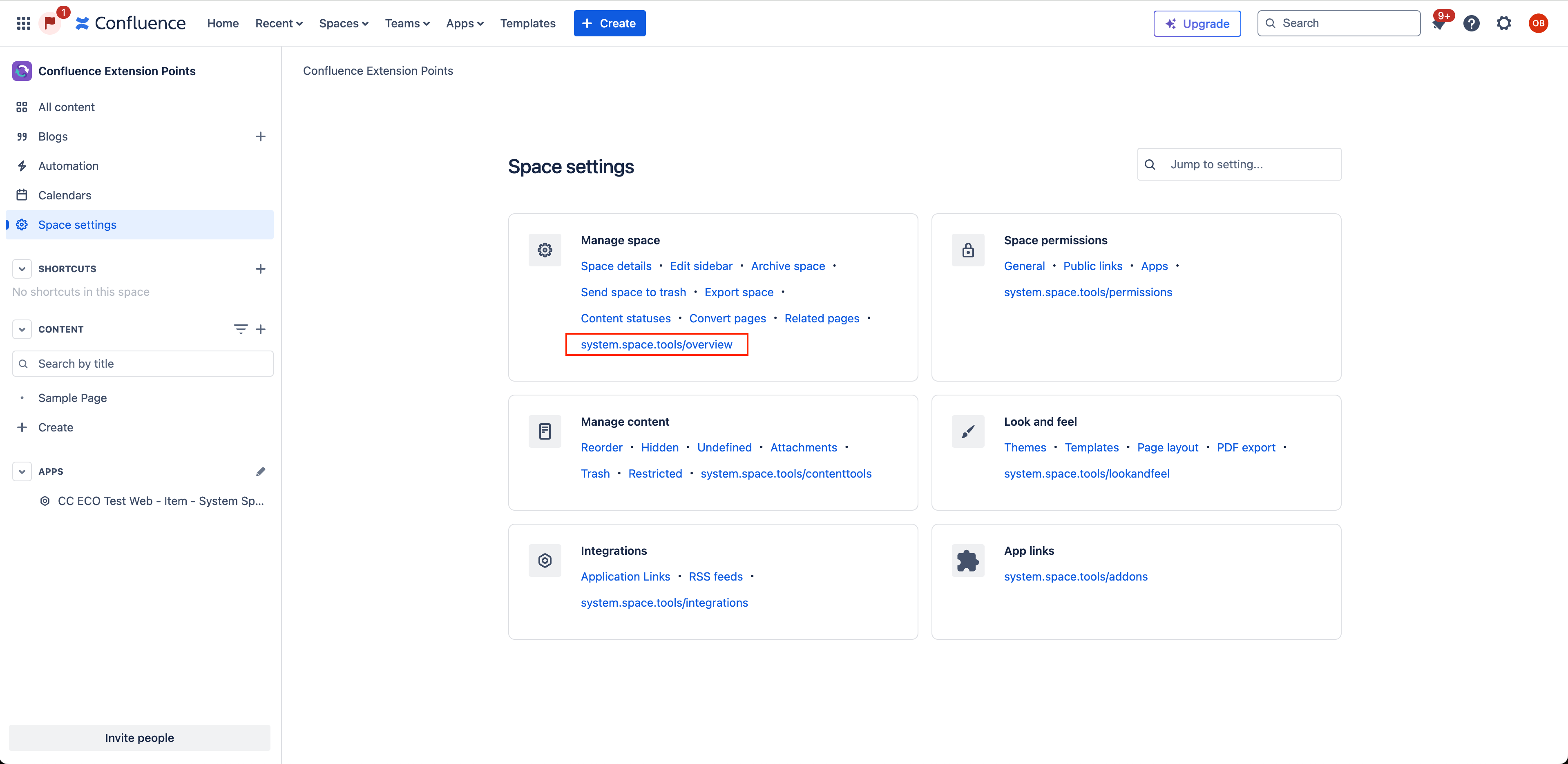Click Invite people button

139,737
